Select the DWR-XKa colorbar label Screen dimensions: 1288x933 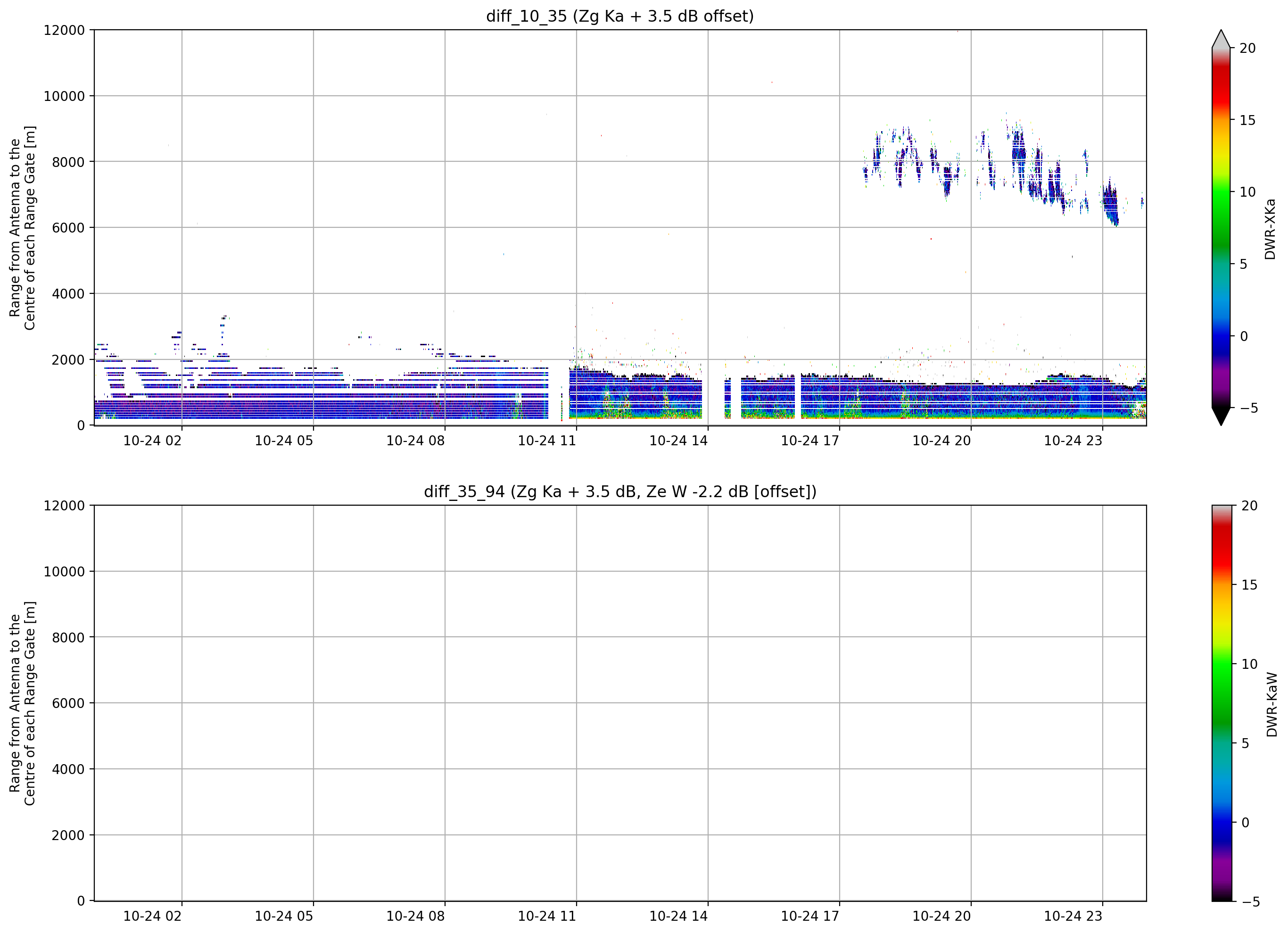(x=1271, y=229)
